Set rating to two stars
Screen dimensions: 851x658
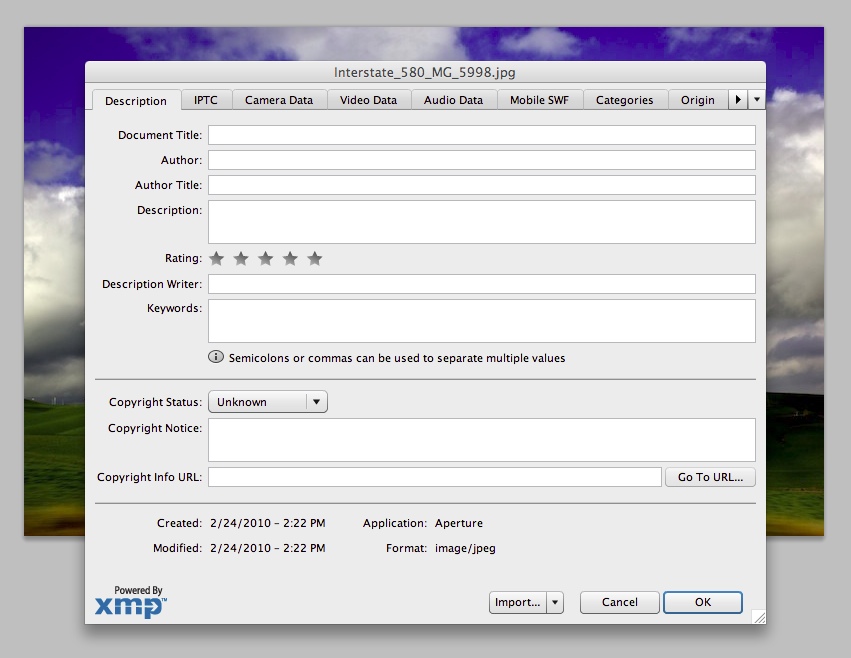click(241, 259)
